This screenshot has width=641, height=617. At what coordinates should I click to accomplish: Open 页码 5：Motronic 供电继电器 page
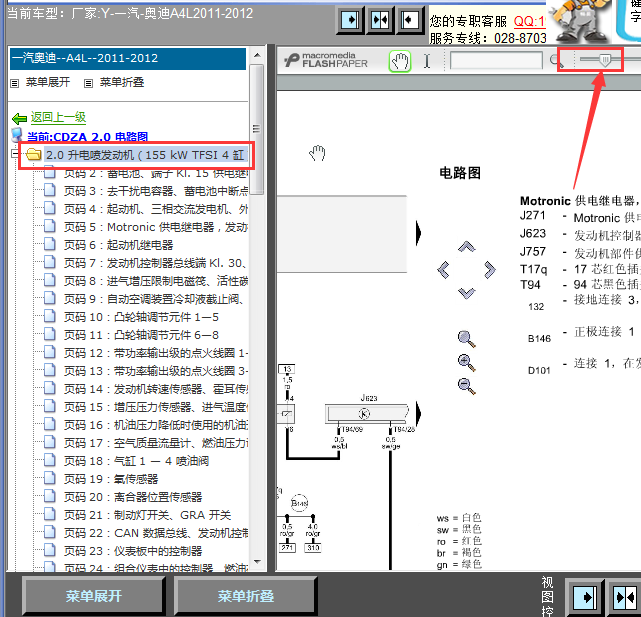(x=157, y=227)
